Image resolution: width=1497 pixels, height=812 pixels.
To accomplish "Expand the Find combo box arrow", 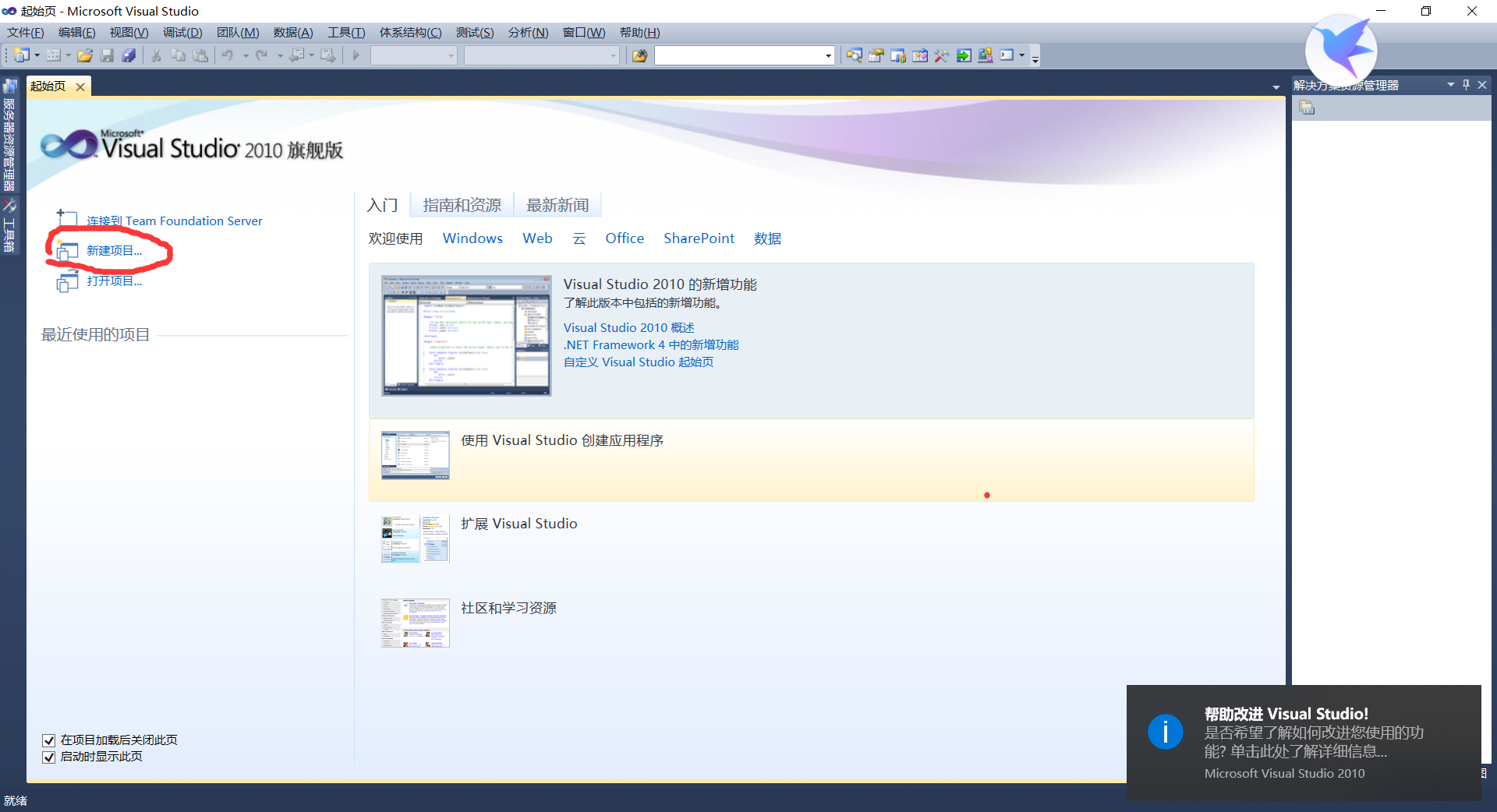I will 828,55.
